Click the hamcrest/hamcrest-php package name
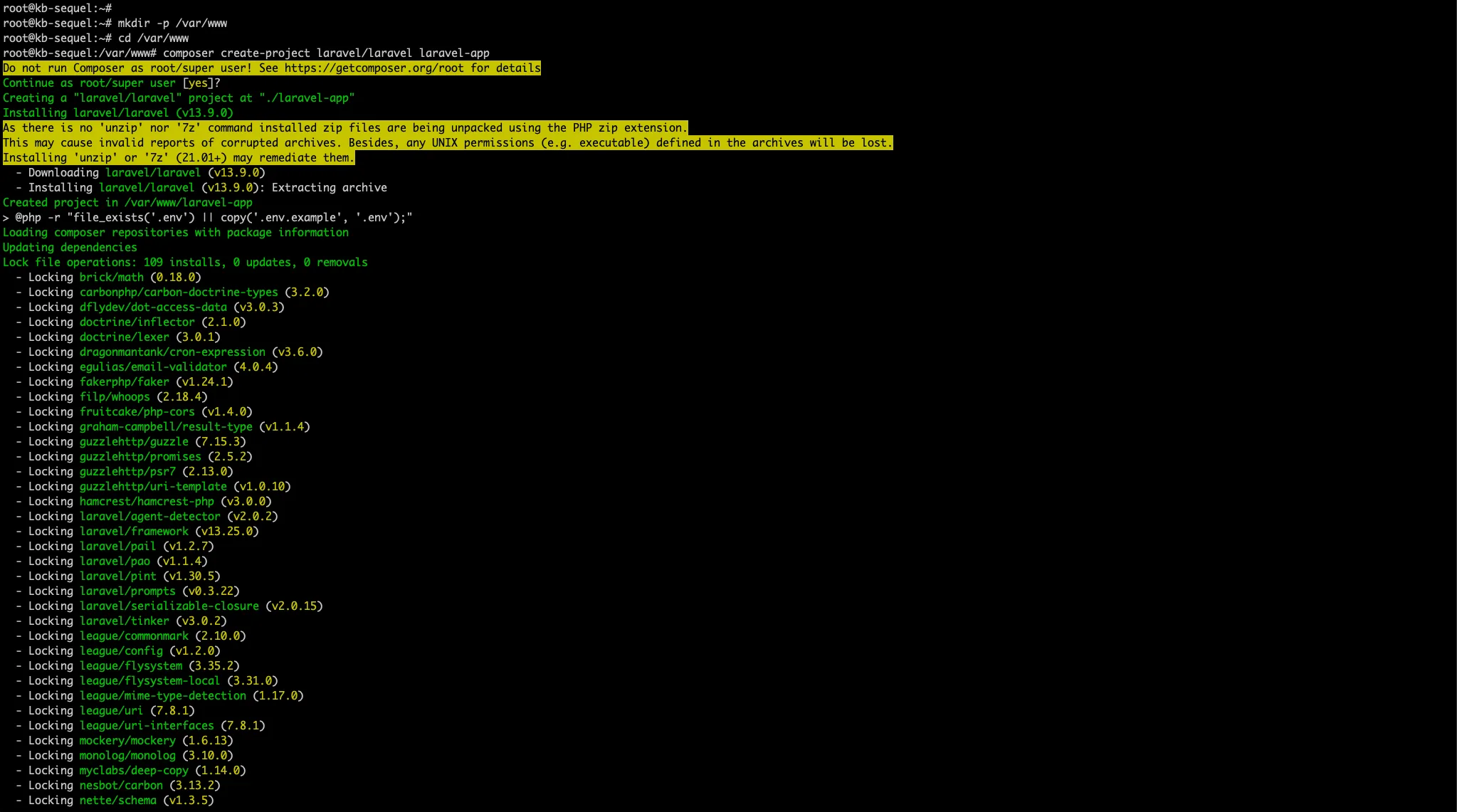 tap(147, 502)
